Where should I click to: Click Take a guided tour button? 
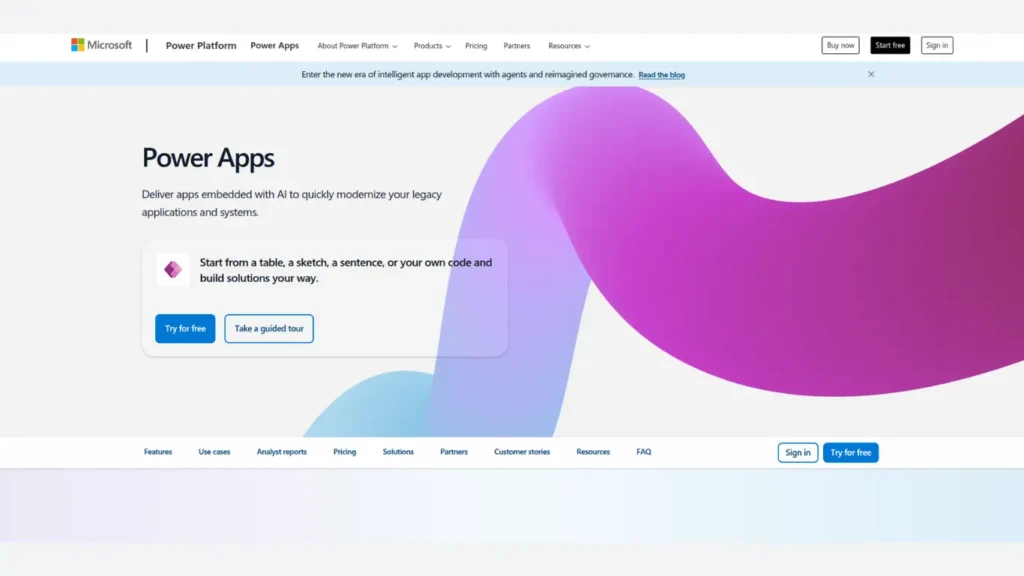(x=268, y=328)
